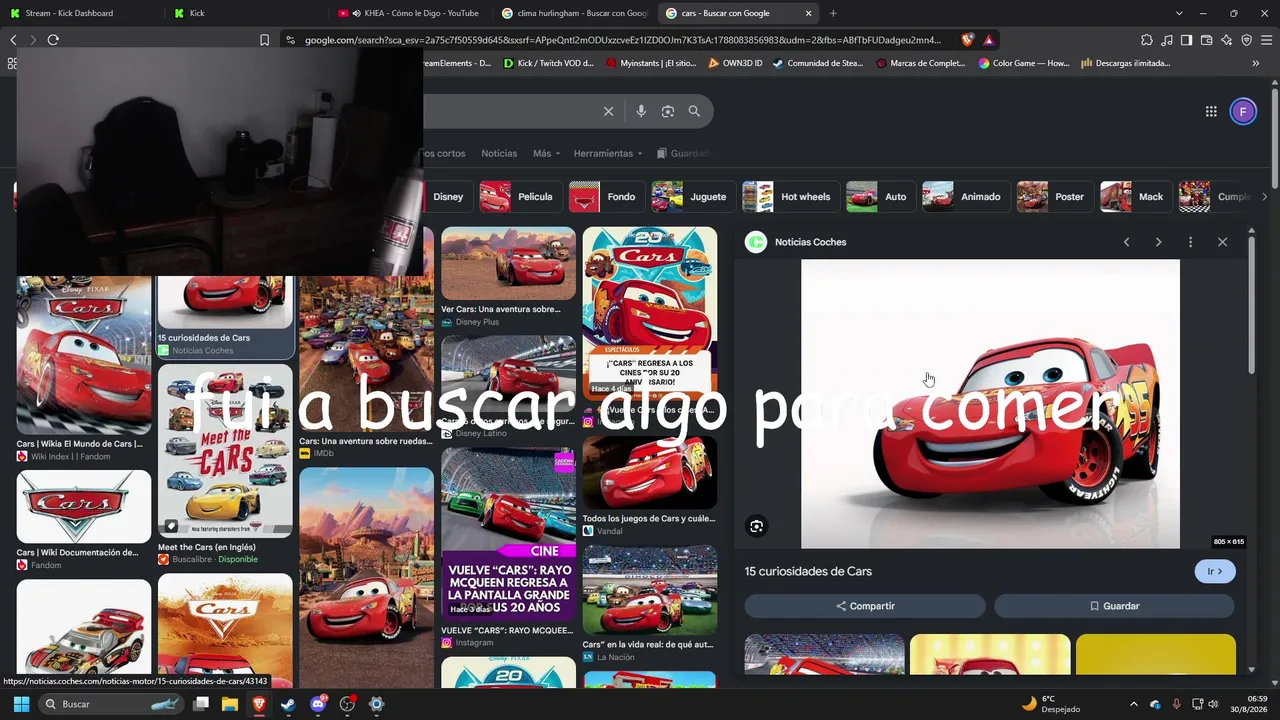Go to next image in preview panel
The height and width of the screenshot is (720, 1280).
1159,242
